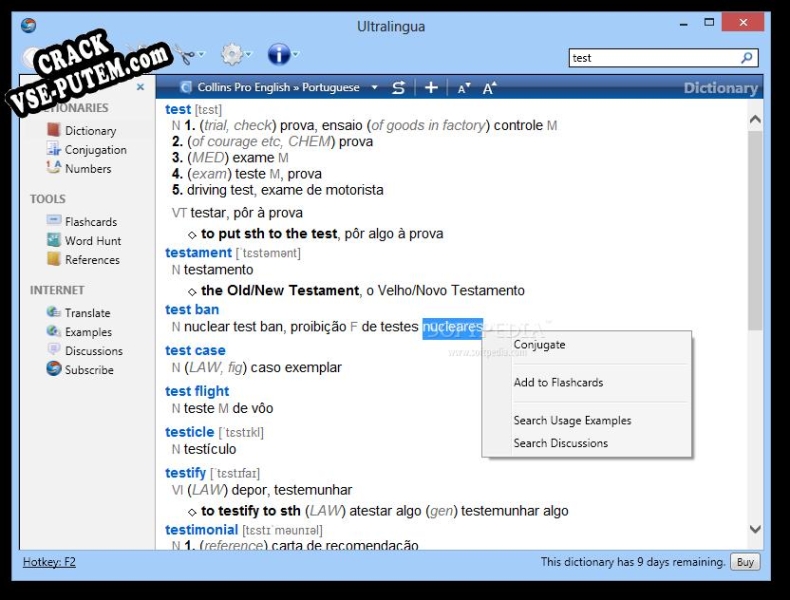This screenshot has width=790, height=600.
Task: Click the dictionary book icon in header
Action: pos(186,87)
